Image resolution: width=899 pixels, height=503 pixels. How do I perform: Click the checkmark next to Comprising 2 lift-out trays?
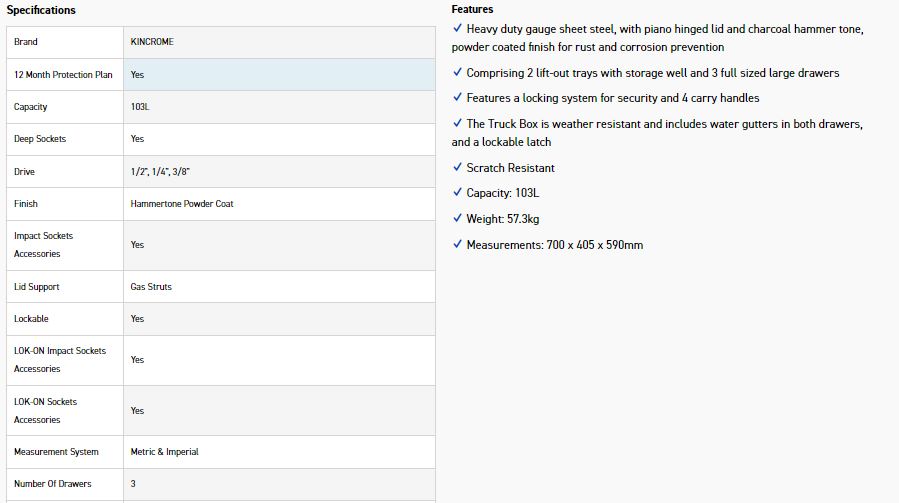[457, 73]
